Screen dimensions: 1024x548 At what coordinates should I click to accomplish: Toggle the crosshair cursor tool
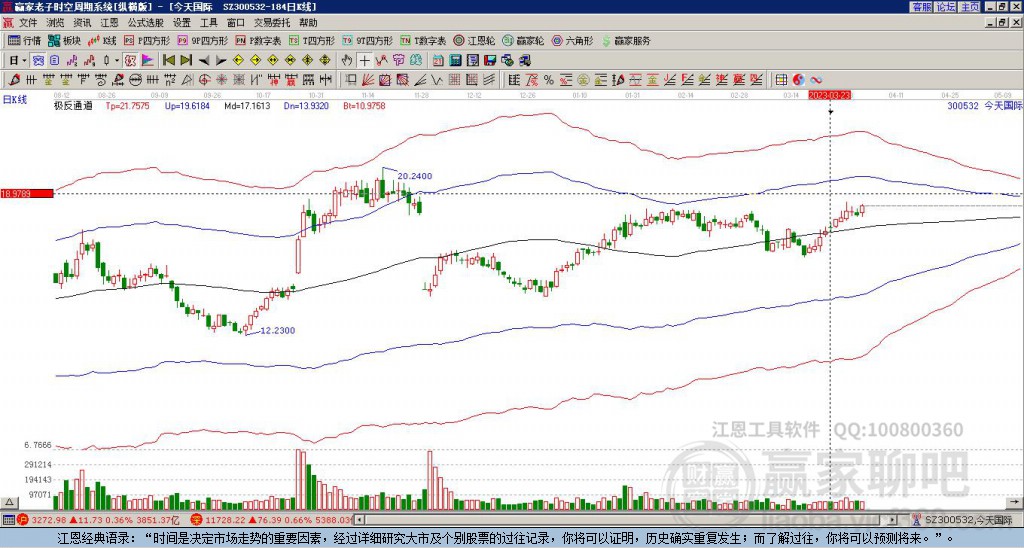point(364,61)
